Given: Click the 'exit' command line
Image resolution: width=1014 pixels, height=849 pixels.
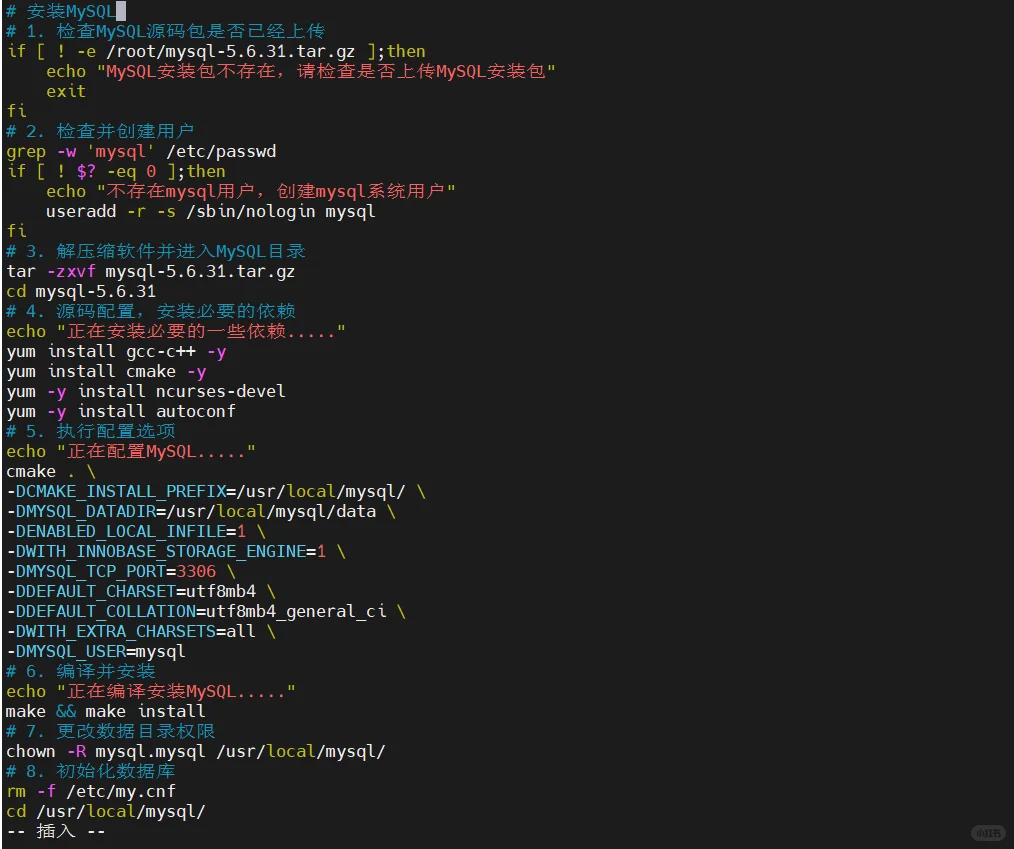Looking at the screenshot, I should tap(65, 91).
